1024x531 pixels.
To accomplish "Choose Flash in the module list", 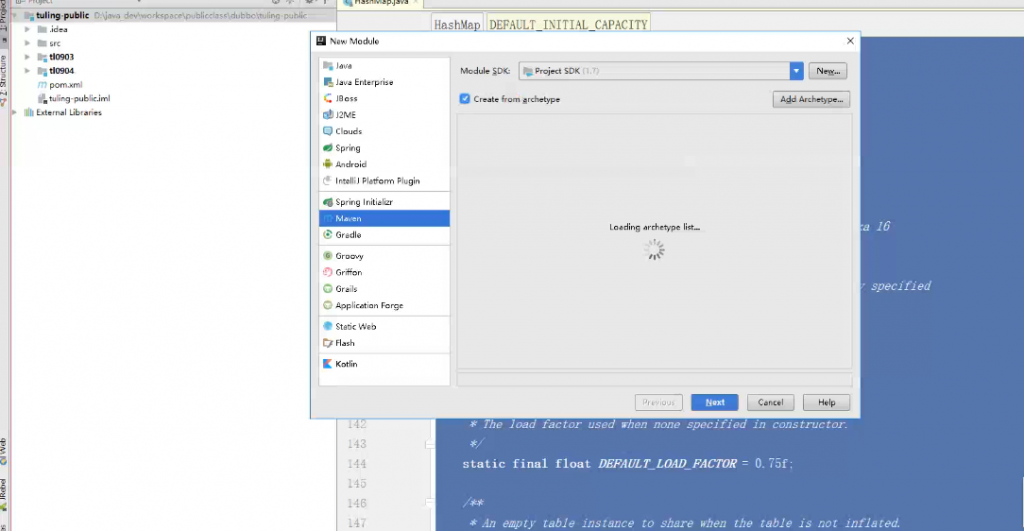I will click(x=384, y=343).
